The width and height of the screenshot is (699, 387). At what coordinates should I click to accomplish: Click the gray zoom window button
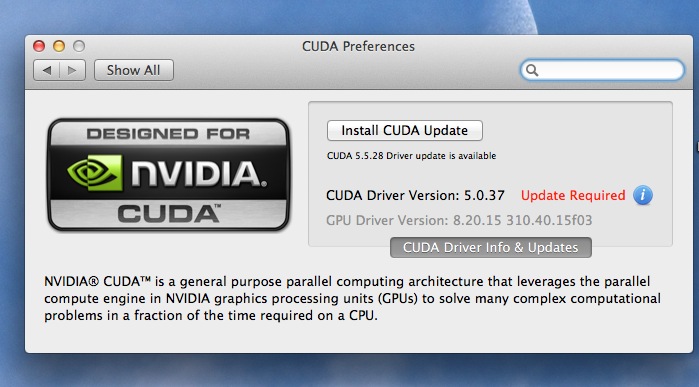(x=79, y=46)
